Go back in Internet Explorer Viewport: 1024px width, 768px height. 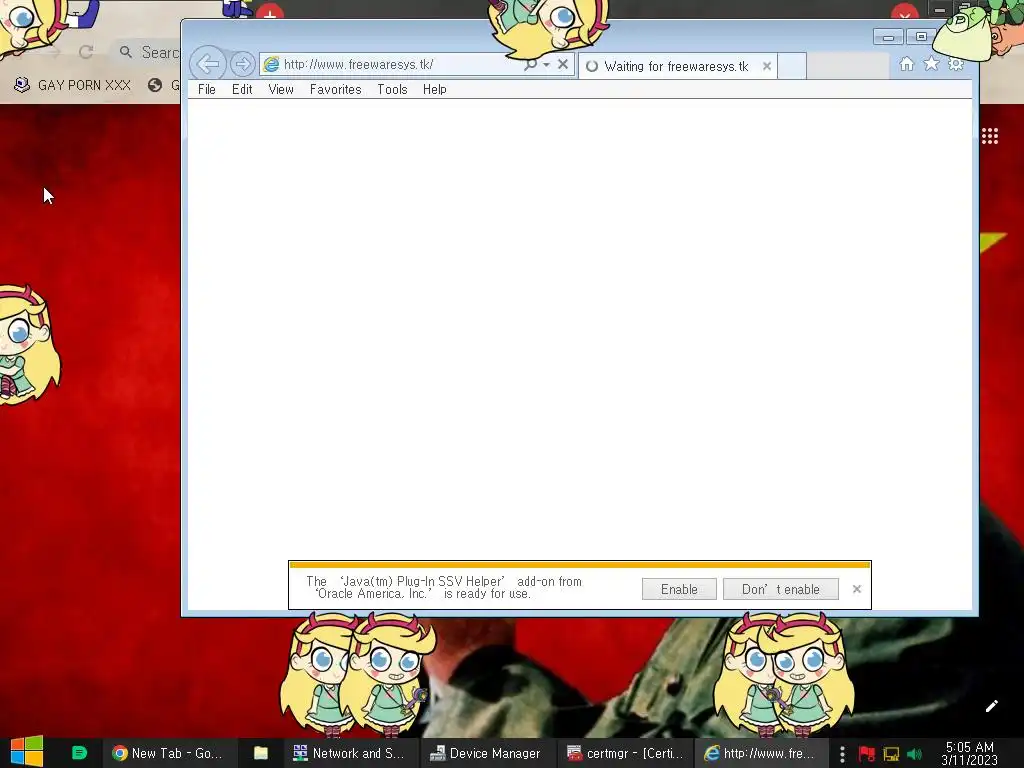(x=208, y=64)
